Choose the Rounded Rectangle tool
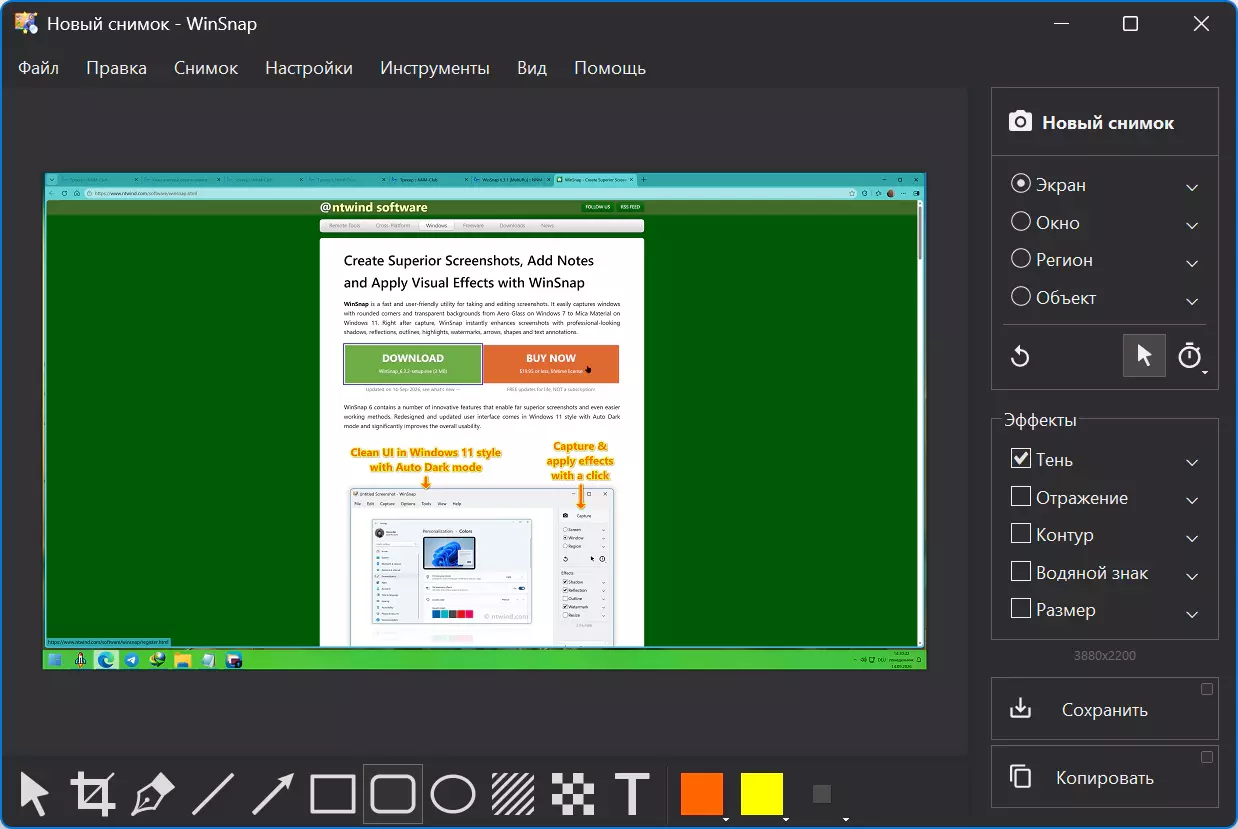This screenshot has width=1238, height=829. pos(392,794)
